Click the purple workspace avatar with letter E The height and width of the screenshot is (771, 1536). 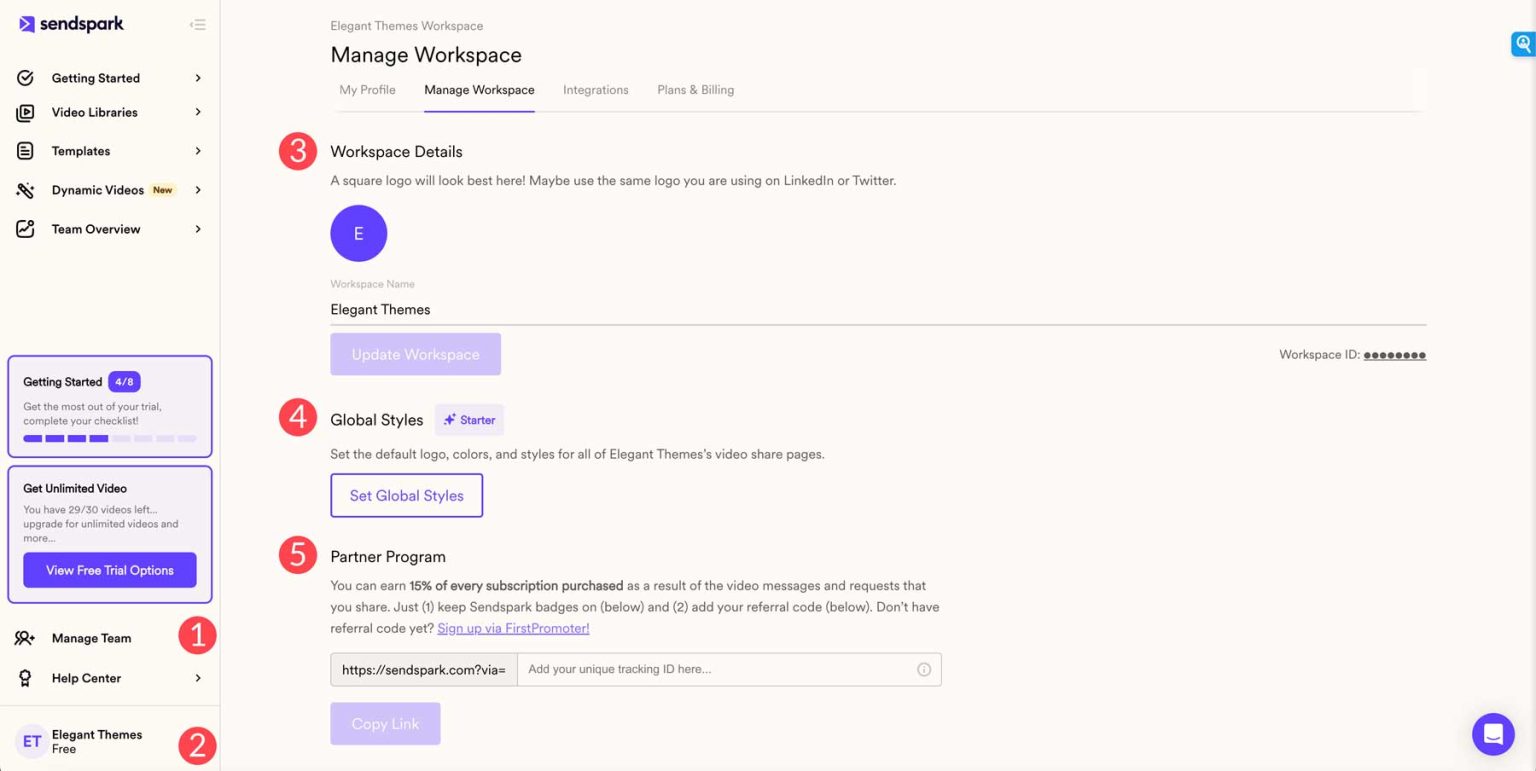click(358, 232)
